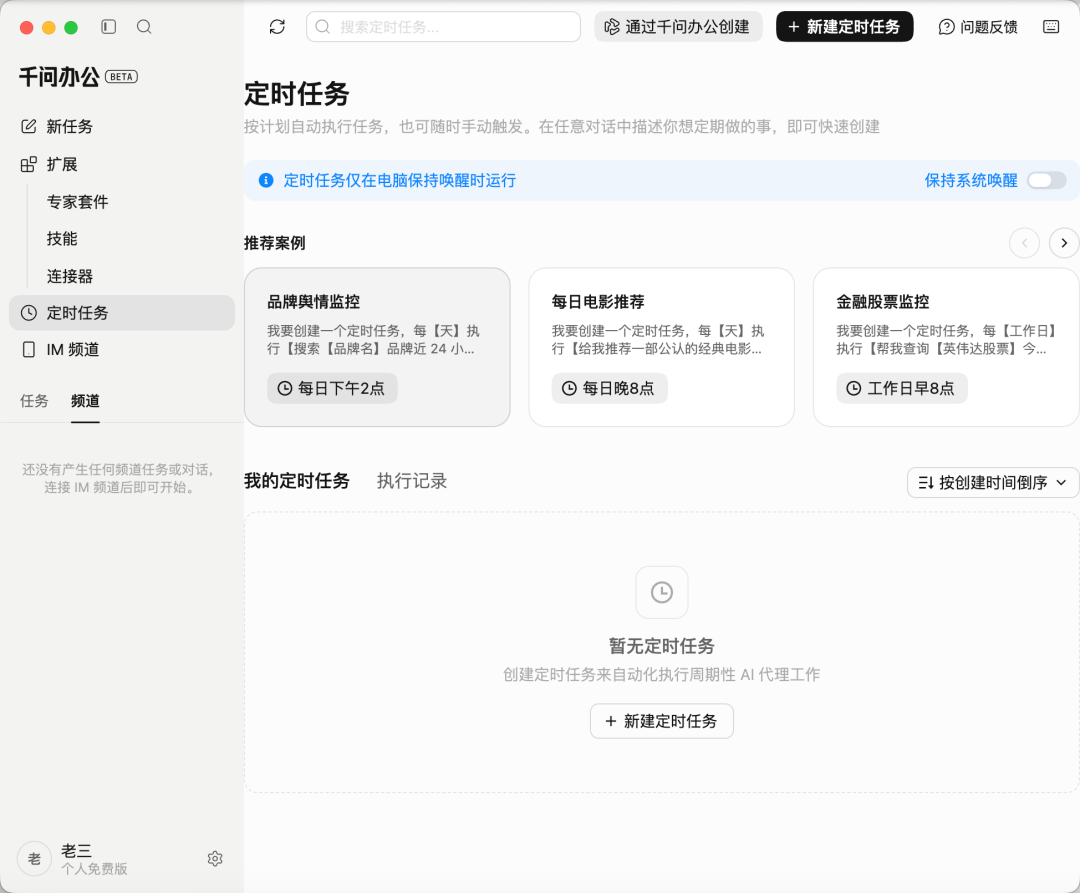The width and height of the screenshot is (1080, 893).
Task: Click 暂无定时任务 message
Action: click(x=661, y=646)
